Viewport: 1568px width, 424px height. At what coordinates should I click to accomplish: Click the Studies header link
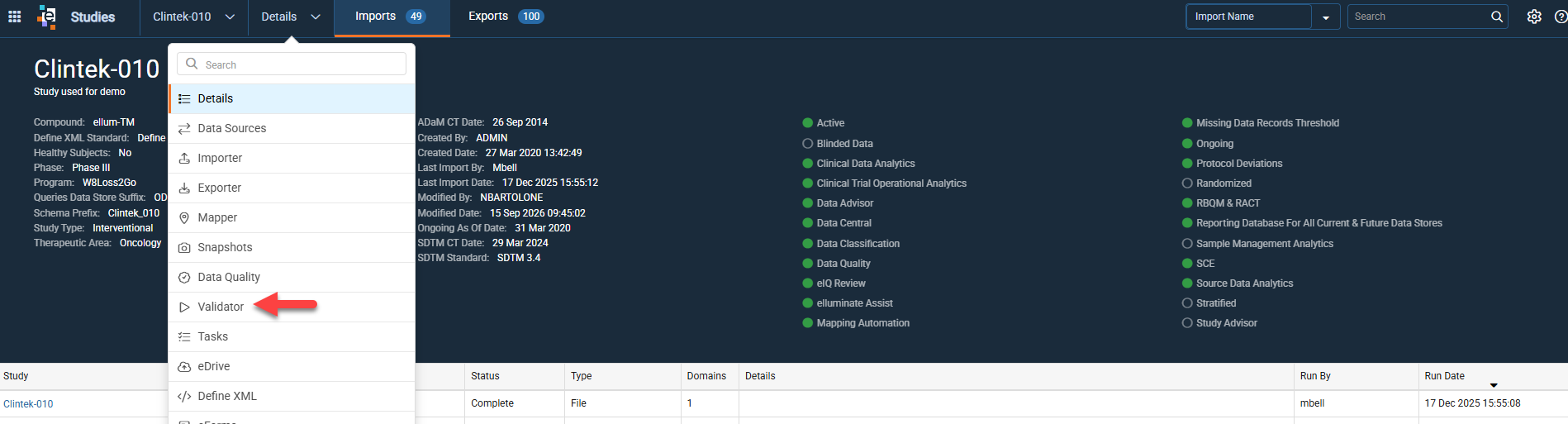(x=93, y=17)
